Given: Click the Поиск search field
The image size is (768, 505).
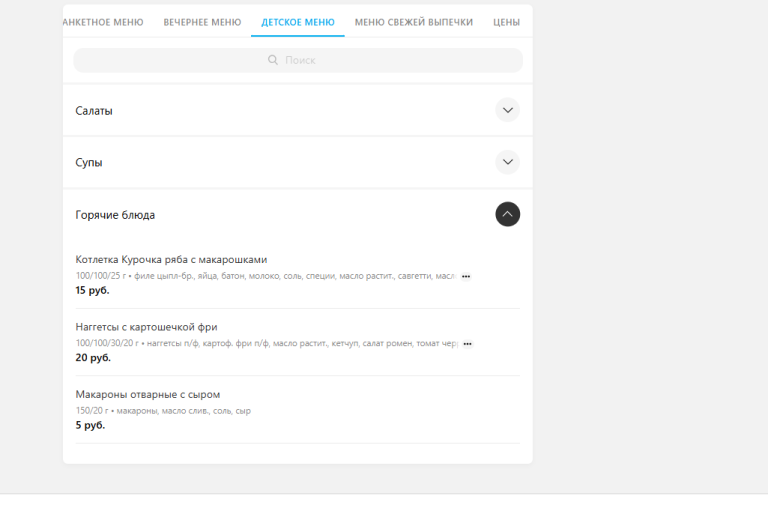Looking at the screenshot, I should point(298,60).
